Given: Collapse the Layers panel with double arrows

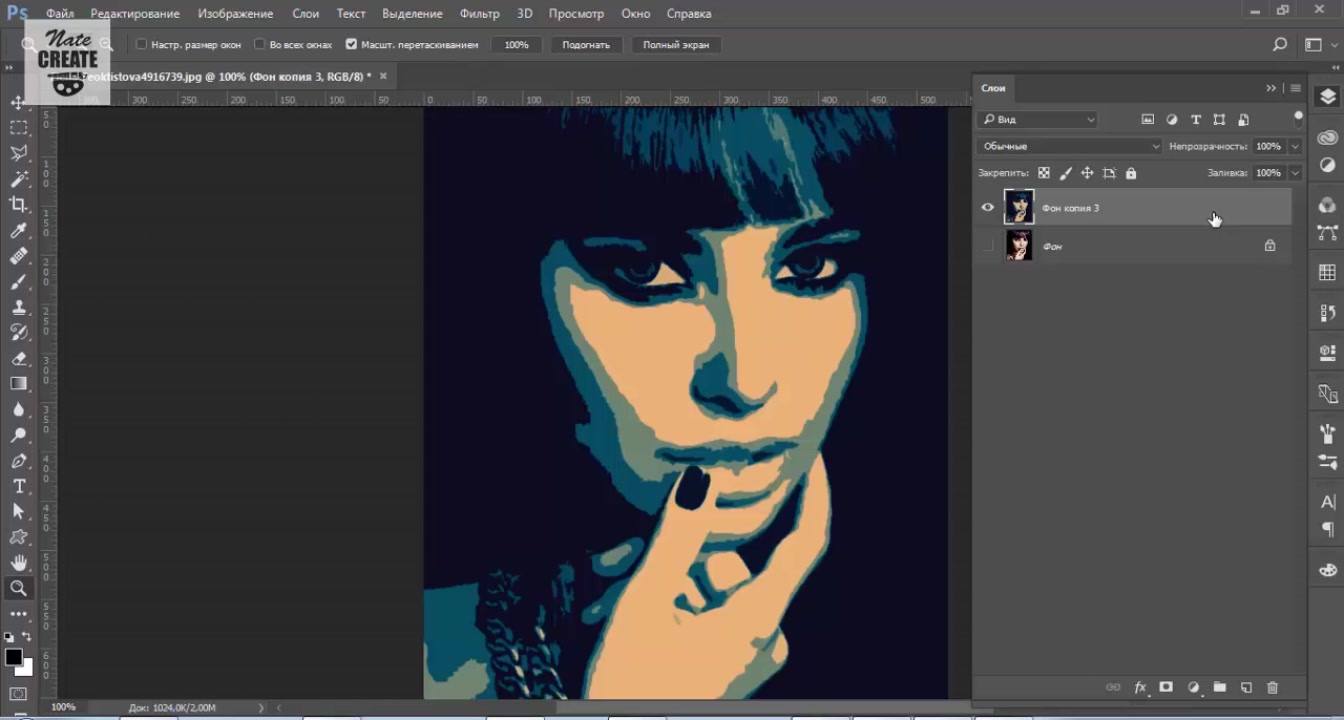Looking at the screenshot, I should 1271,88.
